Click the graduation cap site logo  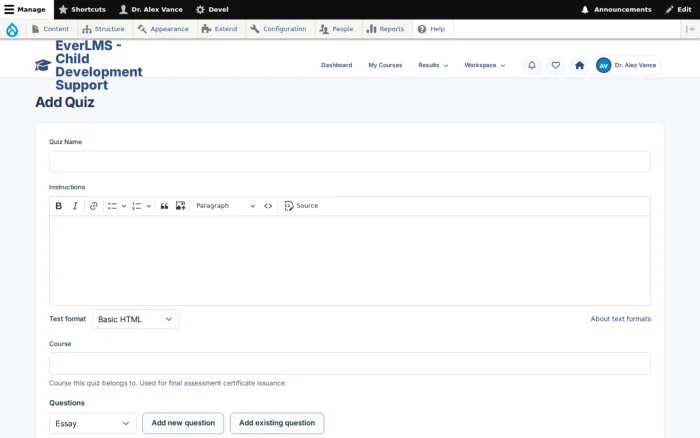click(43, 65)
